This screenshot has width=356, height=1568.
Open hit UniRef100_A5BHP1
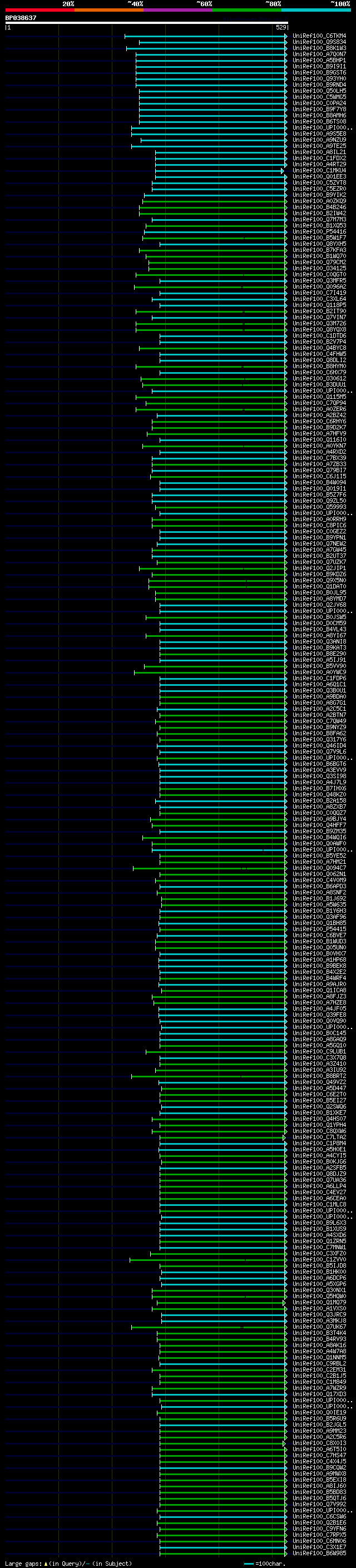coord(319,60)
